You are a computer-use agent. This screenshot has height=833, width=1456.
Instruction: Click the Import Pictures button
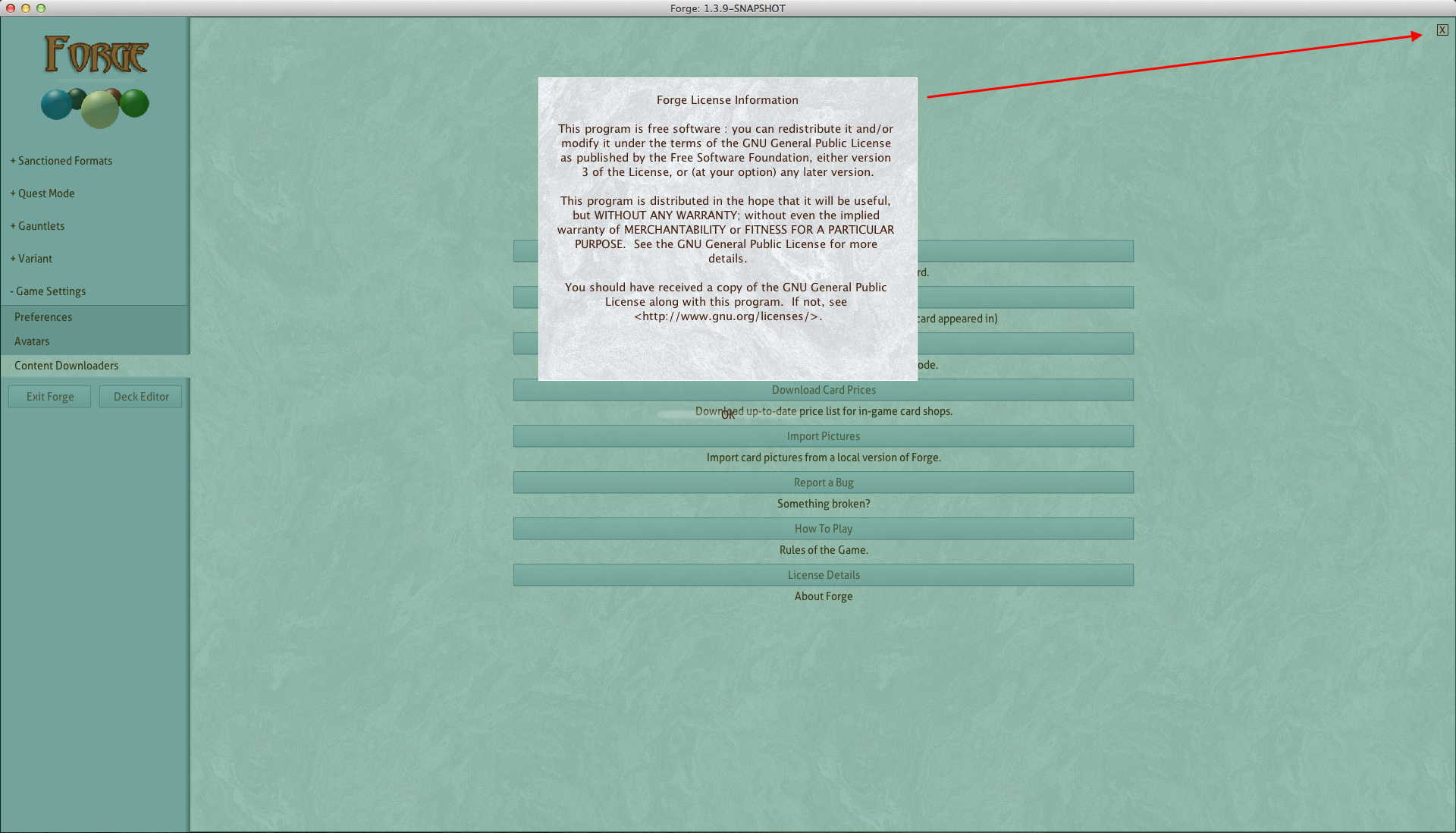pyautogui.click(x=823, y=436)
